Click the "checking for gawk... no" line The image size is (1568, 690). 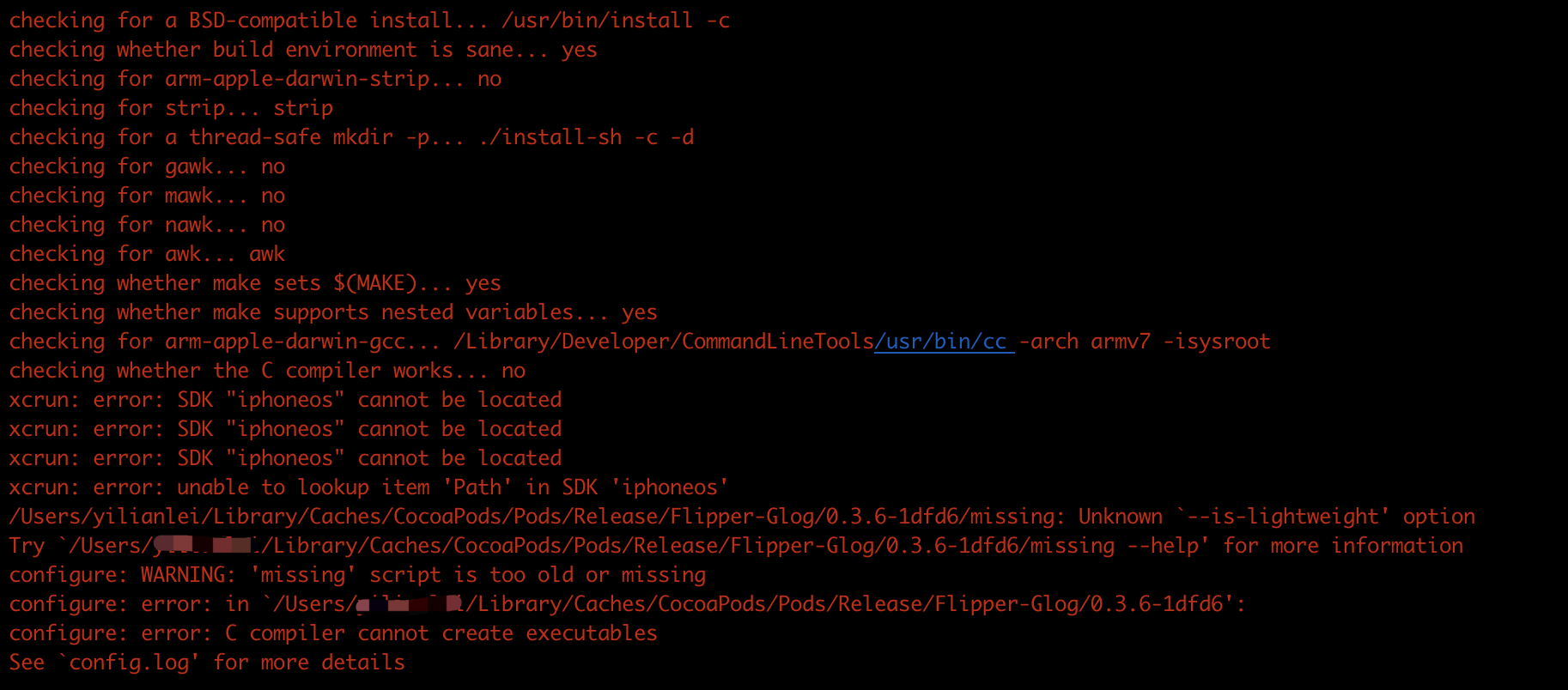coord(147,166)
